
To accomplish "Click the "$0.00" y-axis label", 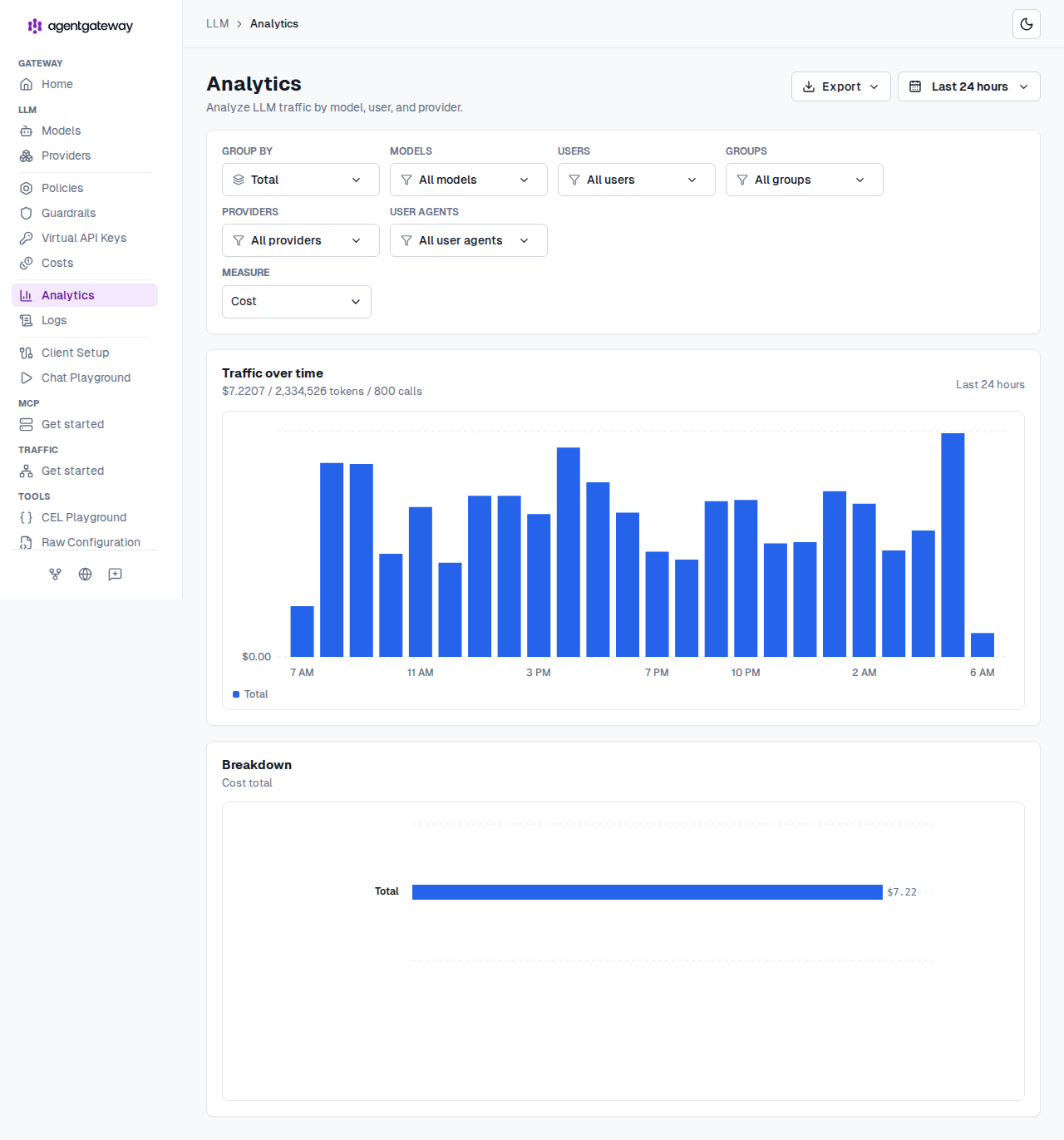I will (256, 657).
